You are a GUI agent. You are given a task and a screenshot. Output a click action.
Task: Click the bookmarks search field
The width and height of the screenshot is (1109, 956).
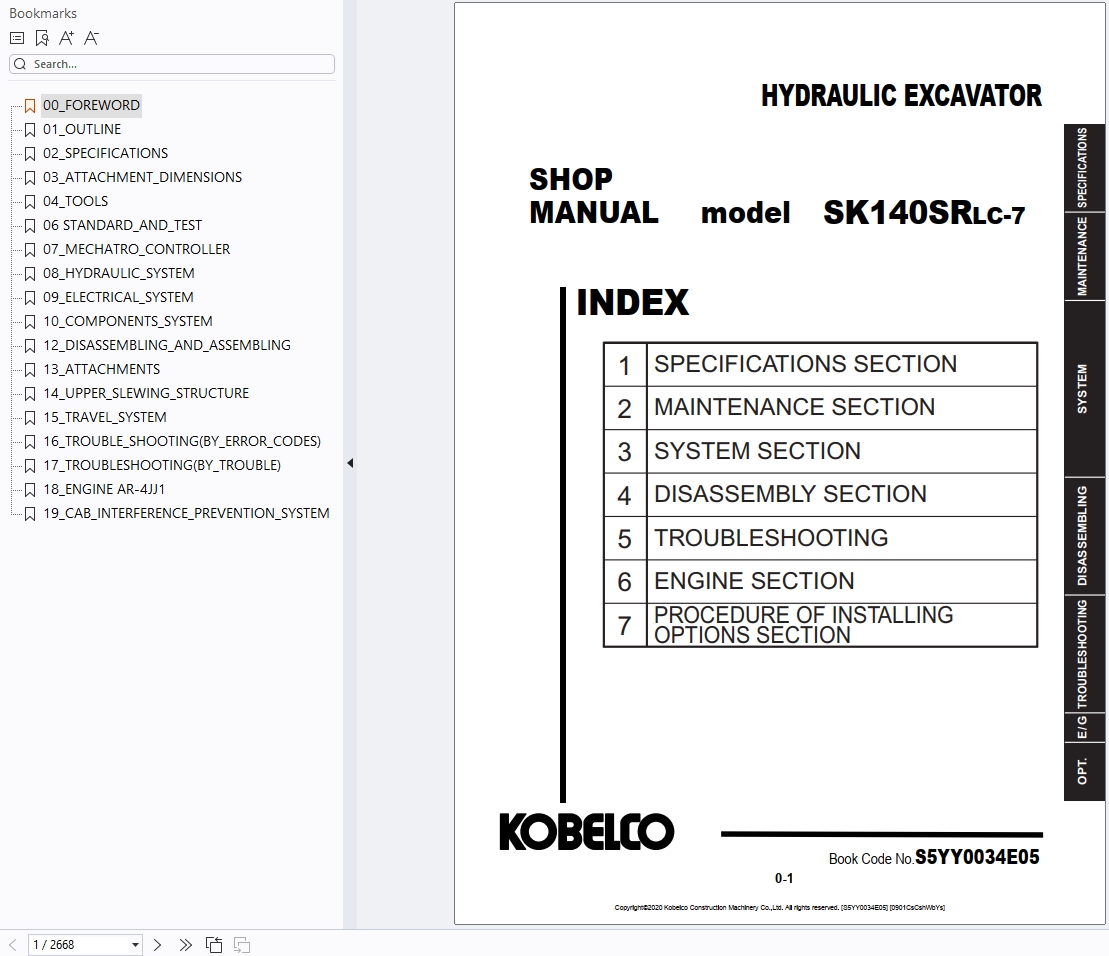[x=172, y=64]
